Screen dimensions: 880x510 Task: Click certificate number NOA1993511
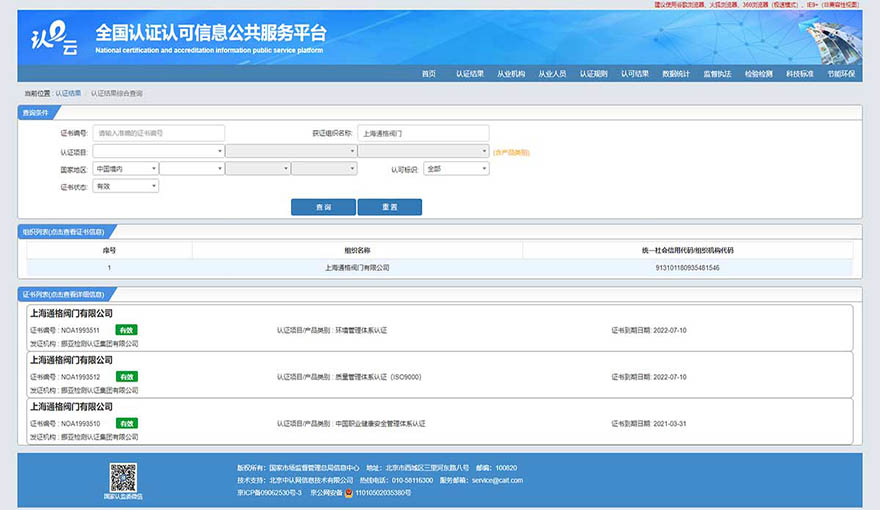click(x=80, y=330)
